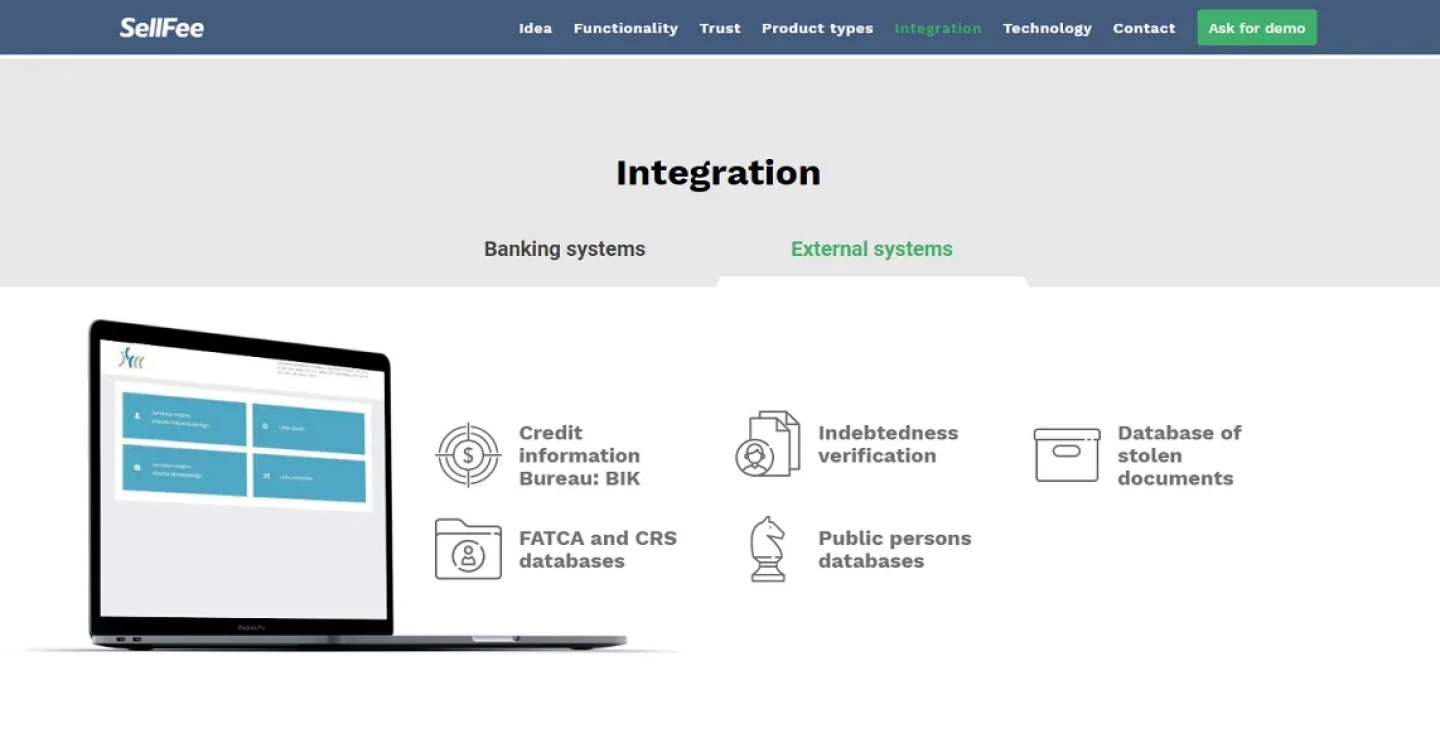Click the Ask for demo button
The image size is (1440, 743).
(1257, 28)
